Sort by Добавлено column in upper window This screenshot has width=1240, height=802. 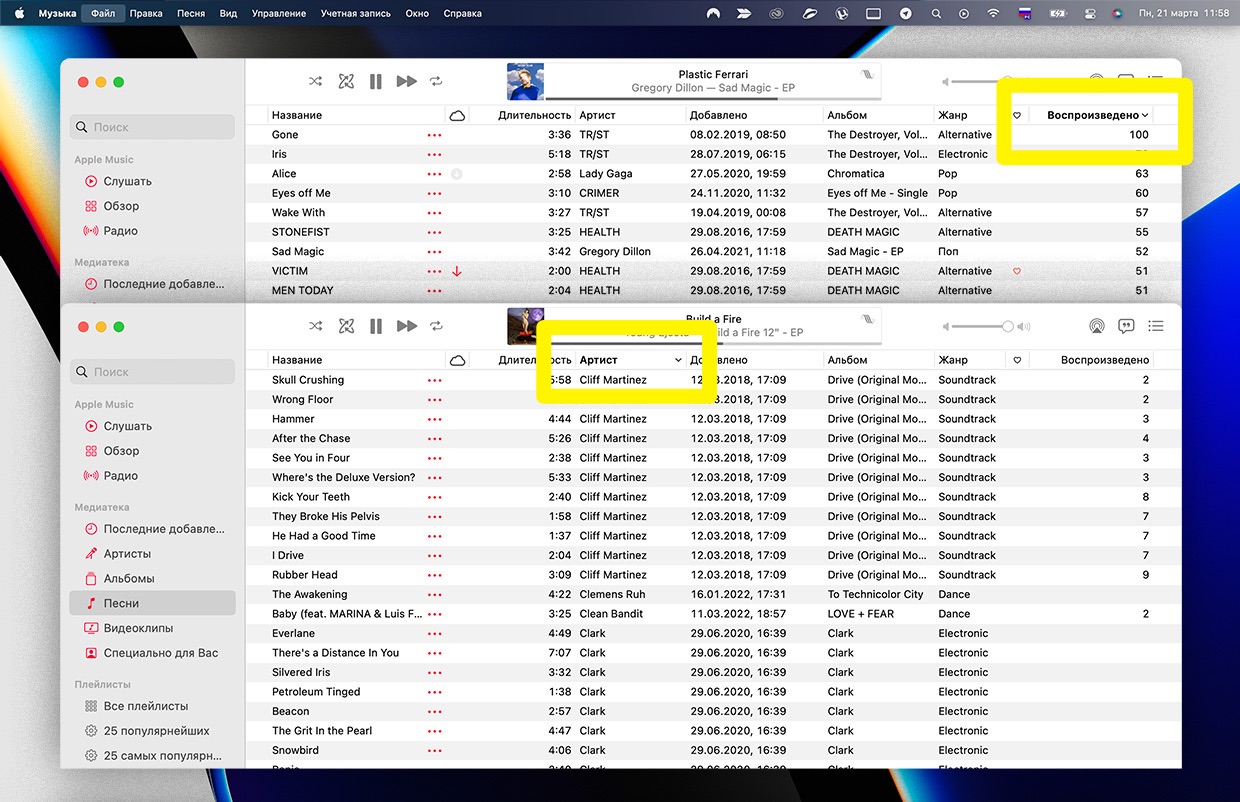tap(719, 116)
